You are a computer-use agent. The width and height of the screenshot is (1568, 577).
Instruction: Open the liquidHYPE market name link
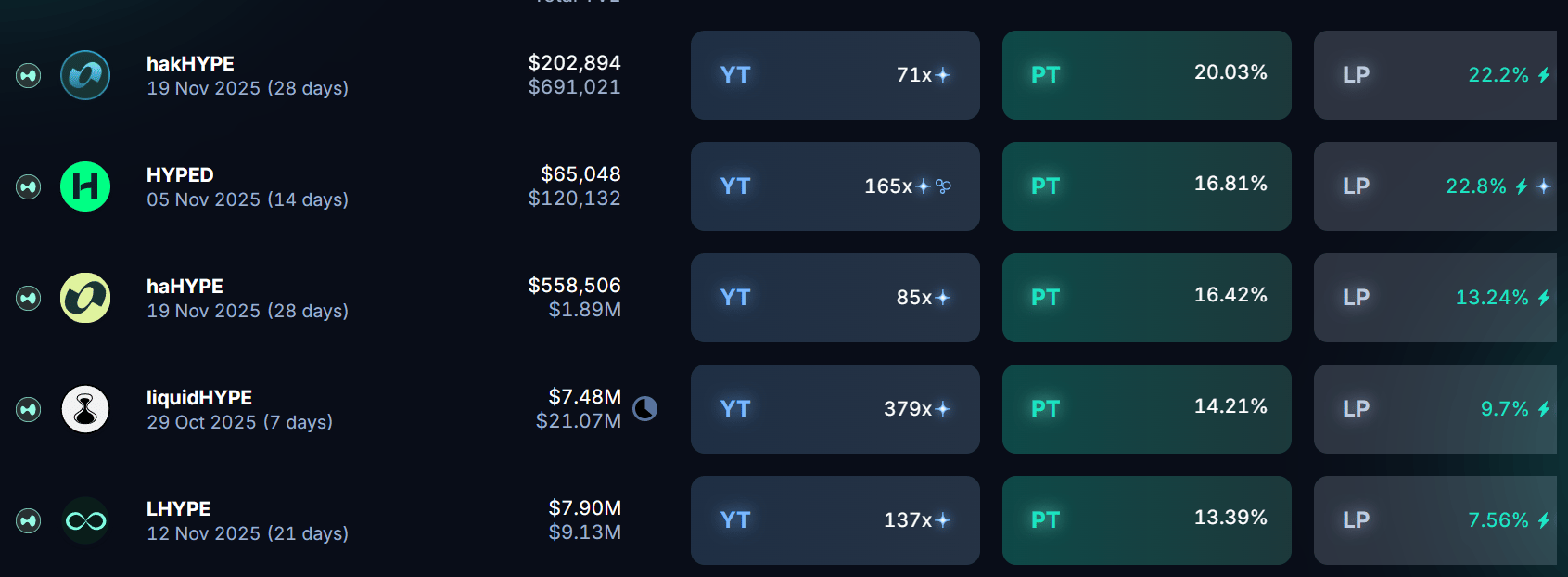[x=198, y=398]
